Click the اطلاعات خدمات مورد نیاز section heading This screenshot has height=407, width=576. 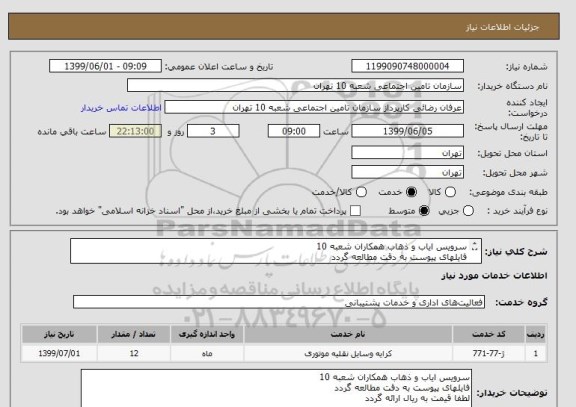click(x=494, y=276)
